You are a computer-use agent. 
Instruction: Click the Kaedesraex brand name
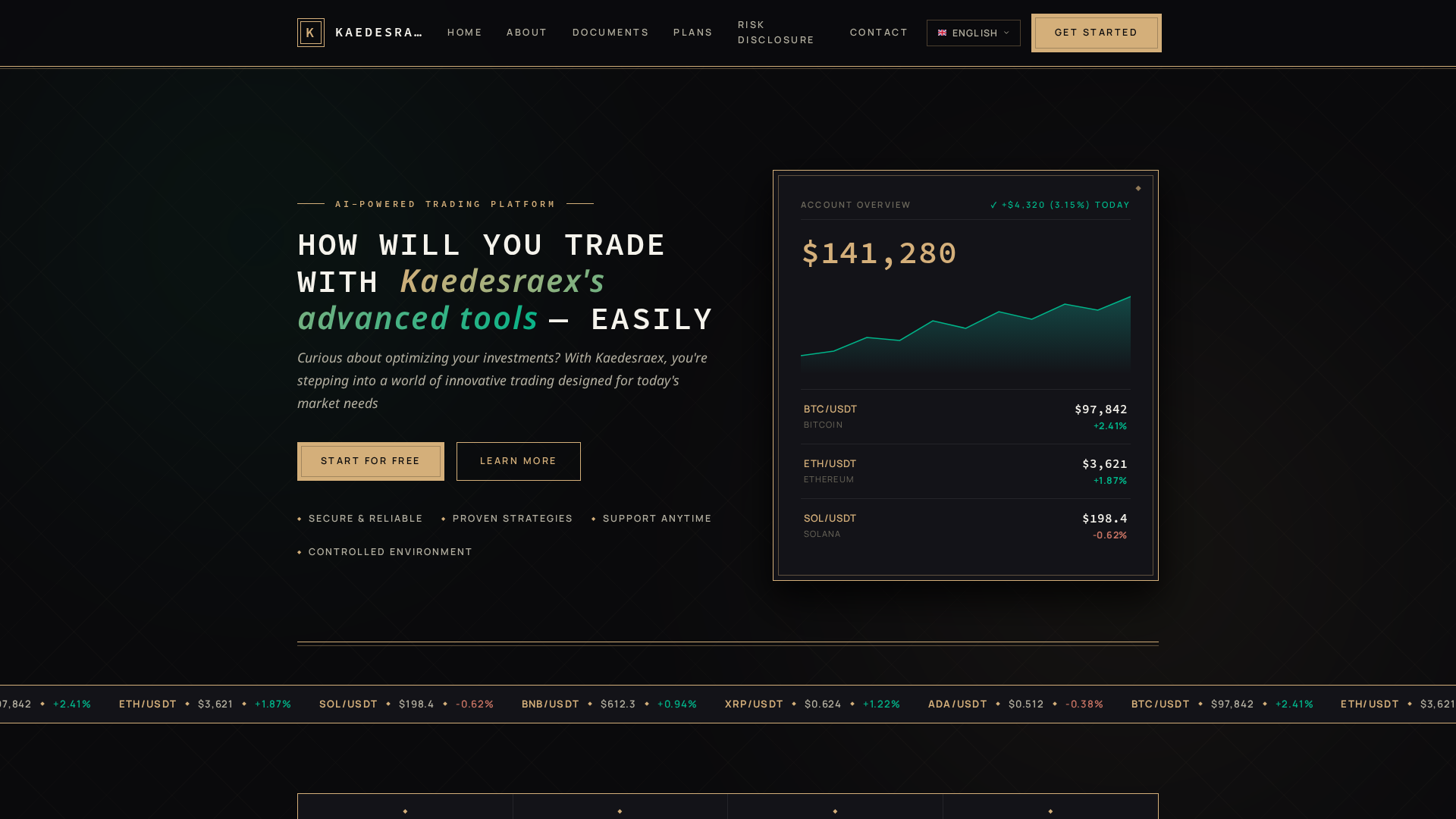378,33
